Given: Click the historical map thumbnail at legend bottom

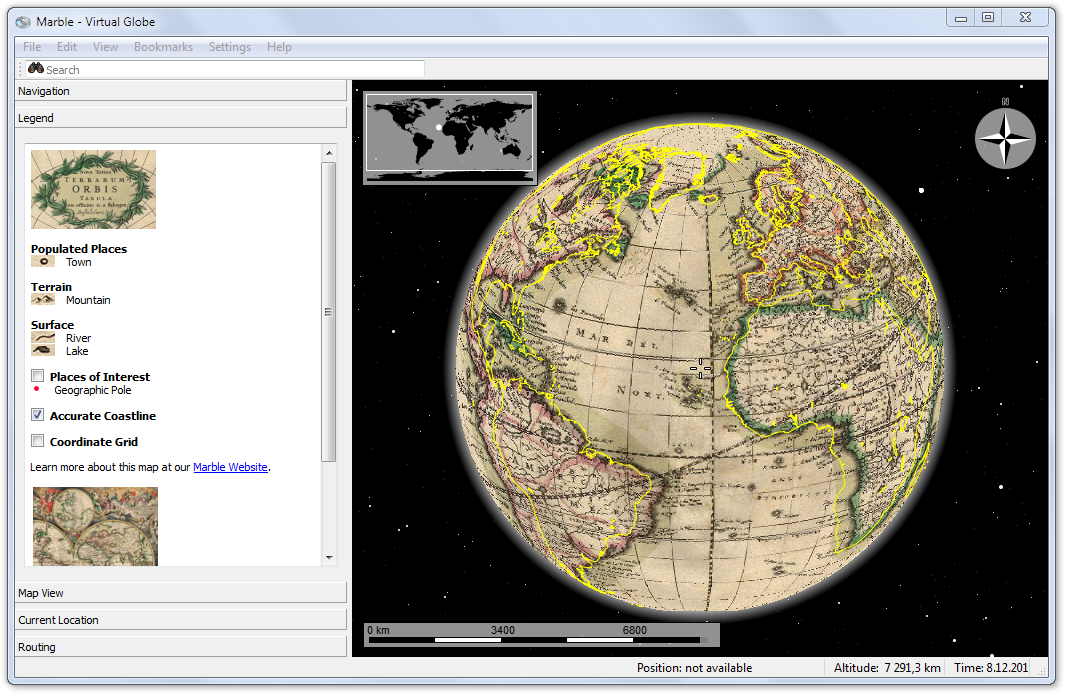Looking at the screenshot, I should tap(95, 526).
